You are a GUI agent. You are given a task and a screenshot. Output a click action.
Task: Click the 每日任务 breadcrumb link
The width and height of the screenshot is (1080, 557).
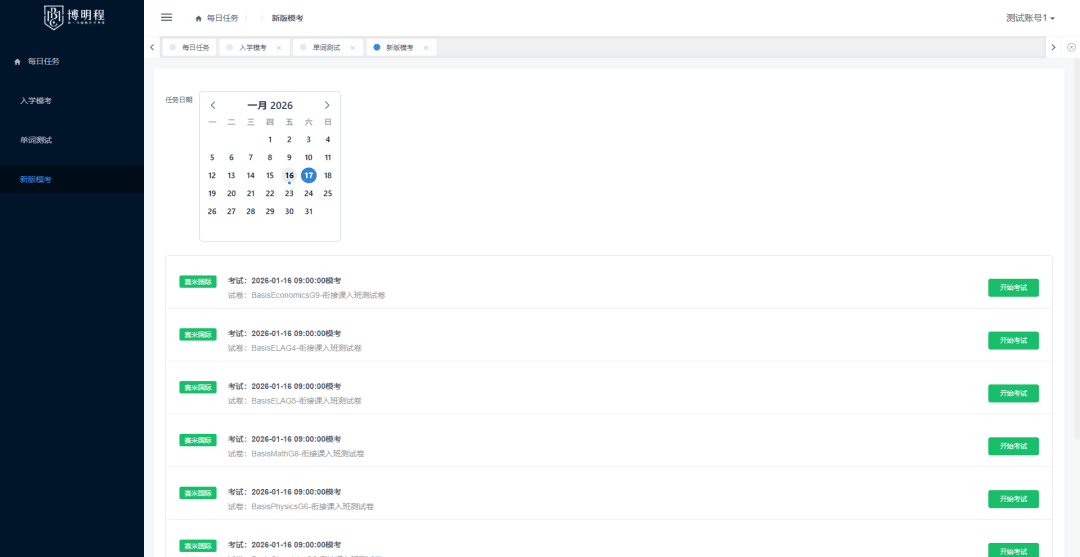coord(222,18)
